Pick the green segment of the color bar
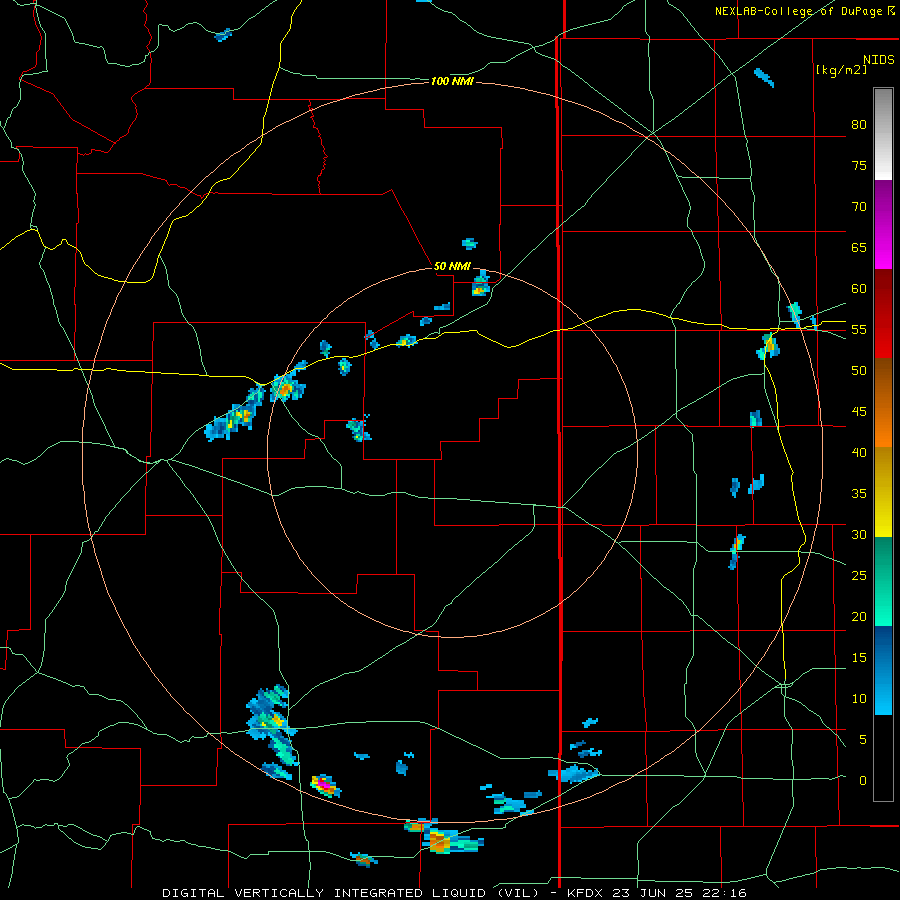 (x=883, y=581)
